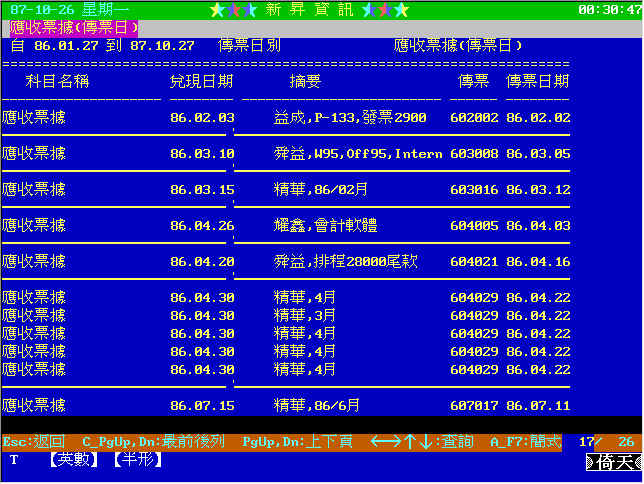This screenshot has width=644, height=484.
Task: Select voucher date 86.03.12
Action: 538,190
